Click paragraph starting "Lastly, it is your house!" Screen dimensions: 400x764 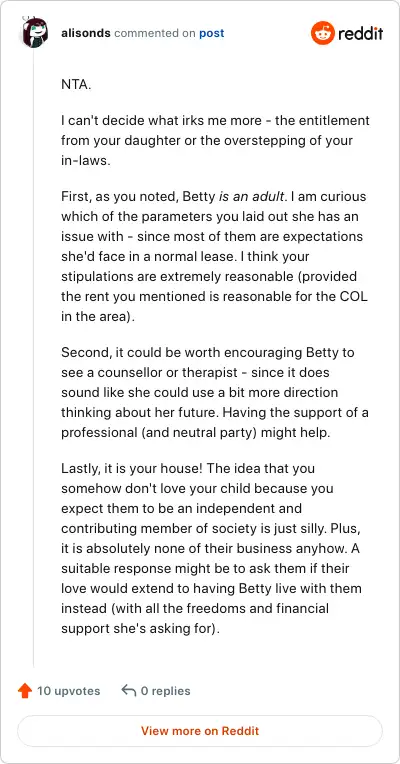(212, 549)
